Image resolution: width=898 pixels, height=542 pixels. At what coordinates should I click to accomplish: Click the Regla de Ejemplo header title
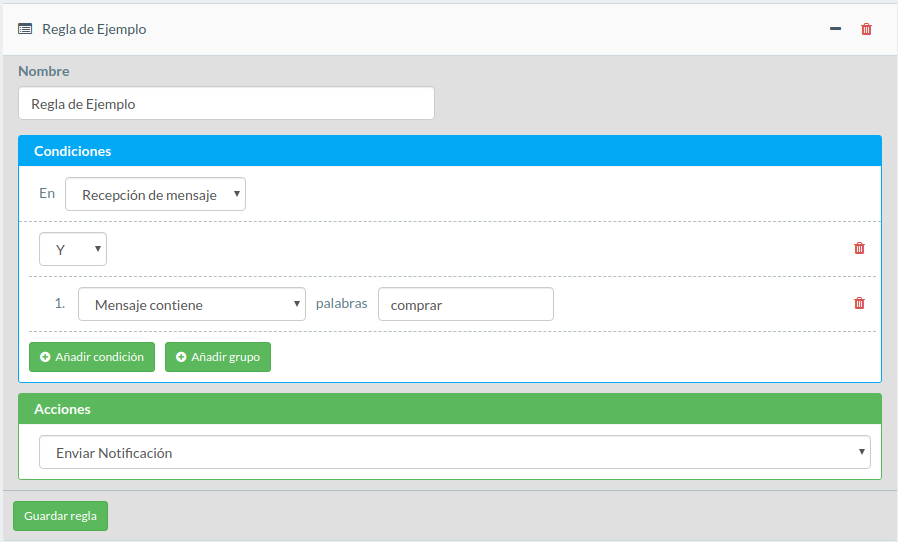pos(94,29)
